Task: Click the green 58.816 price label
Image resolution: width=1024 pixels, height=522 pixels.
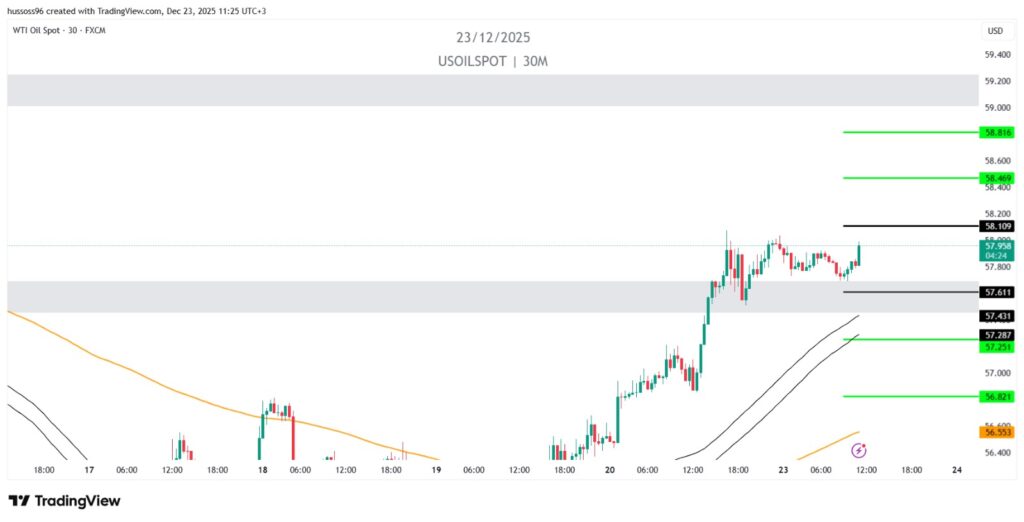Action: click(x=997, y=131)
